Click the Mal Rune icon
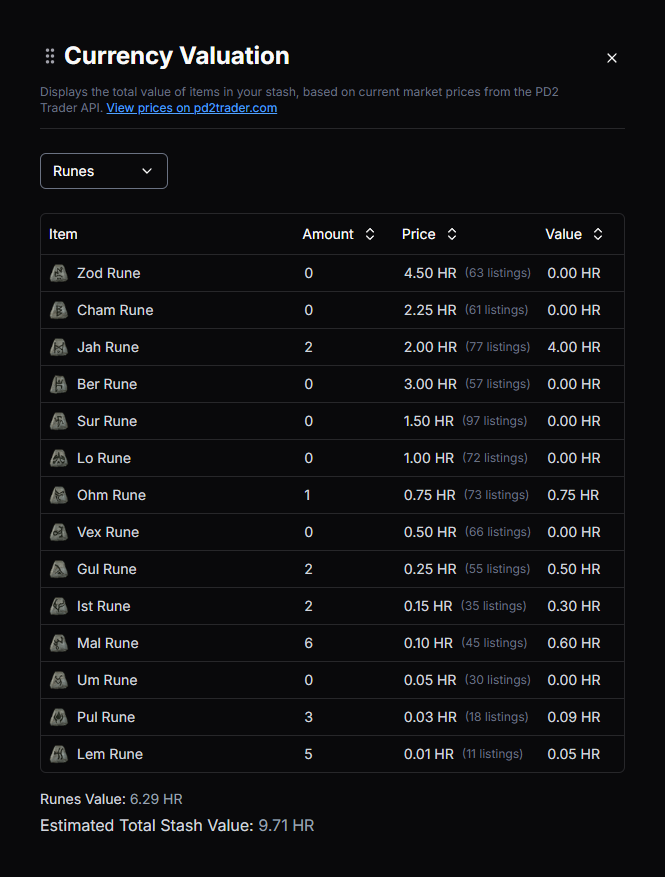The height and width of the screenshot is (877, 665). [59, 643]
